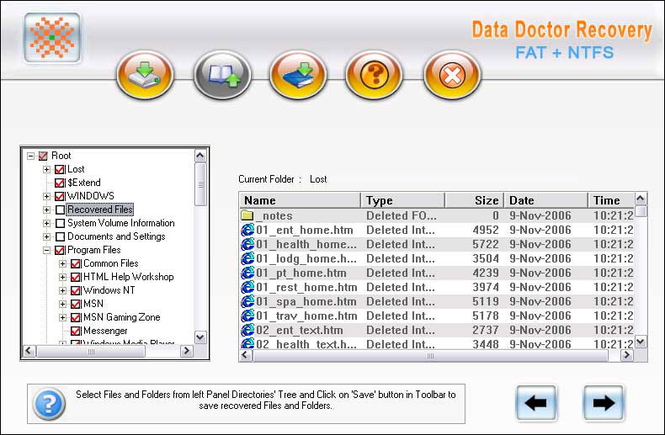665x435 pixels.
Task: Collapse the Root tree node
Action: (31, 156)
